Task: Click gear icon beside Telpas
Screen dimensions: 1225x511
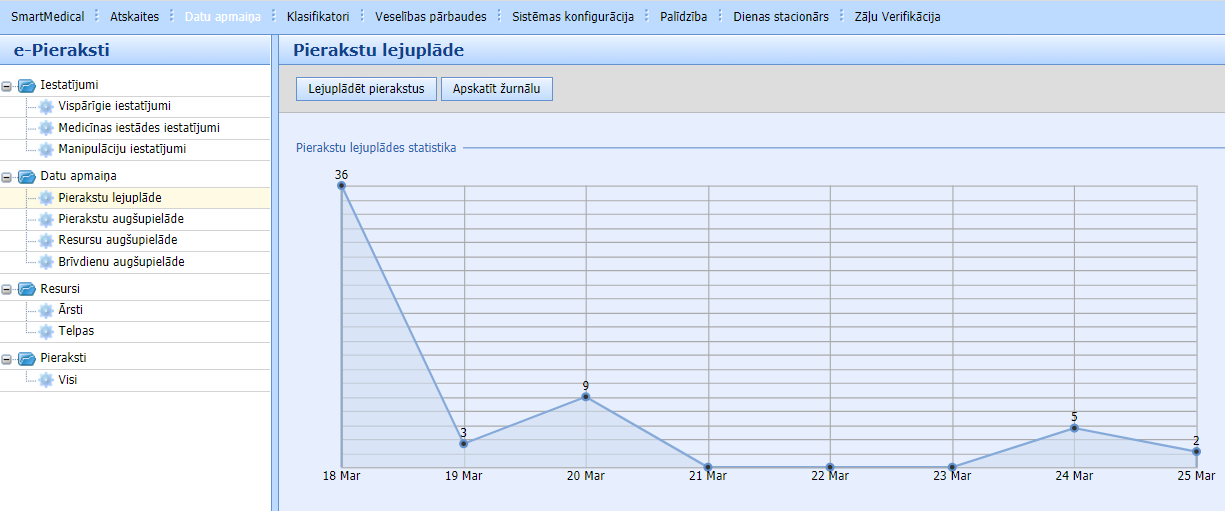Action: 46,332
